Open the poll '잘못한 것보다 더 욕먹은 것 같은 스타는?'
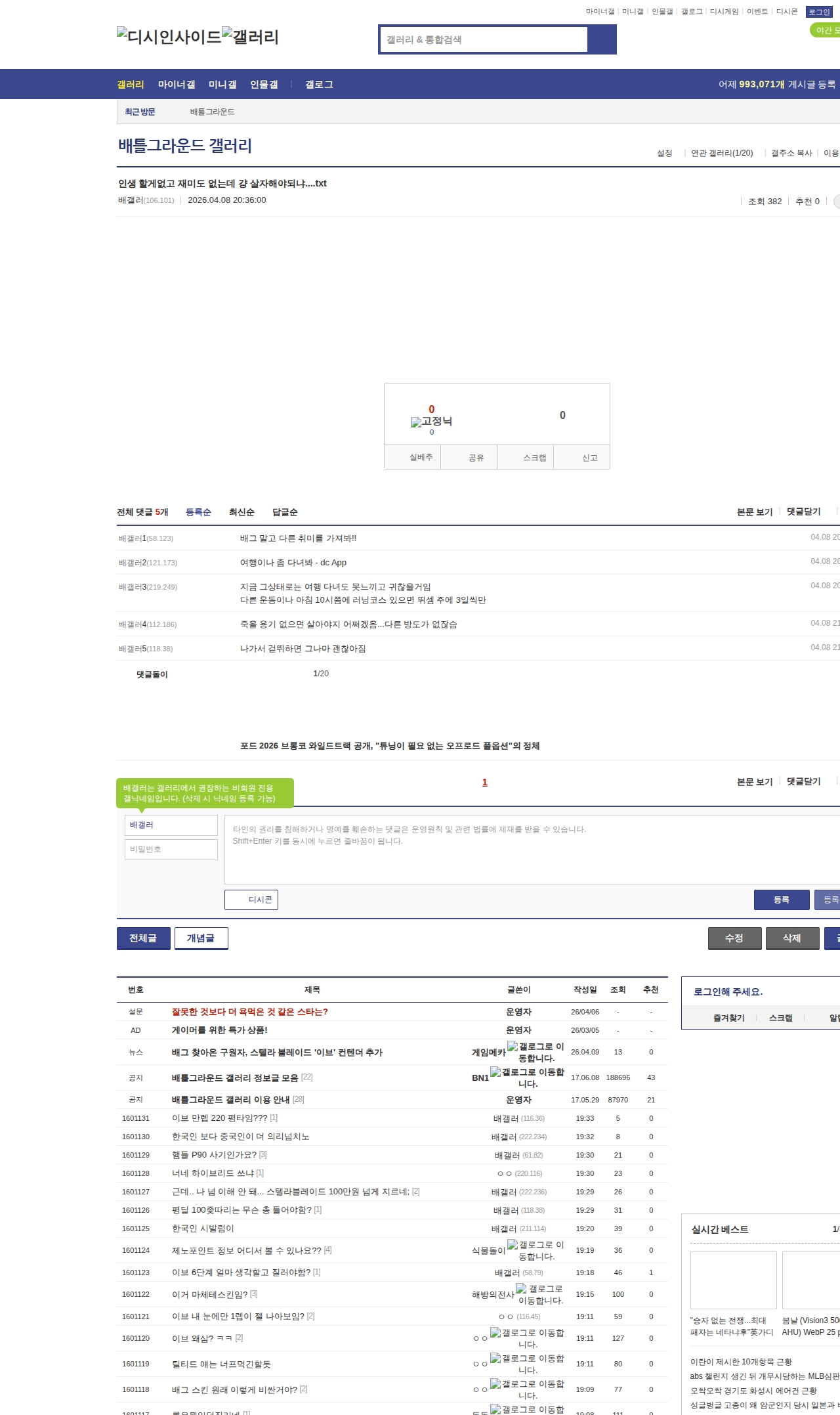Viewport: 840px width, 1415px height. tap(250, 1012)
